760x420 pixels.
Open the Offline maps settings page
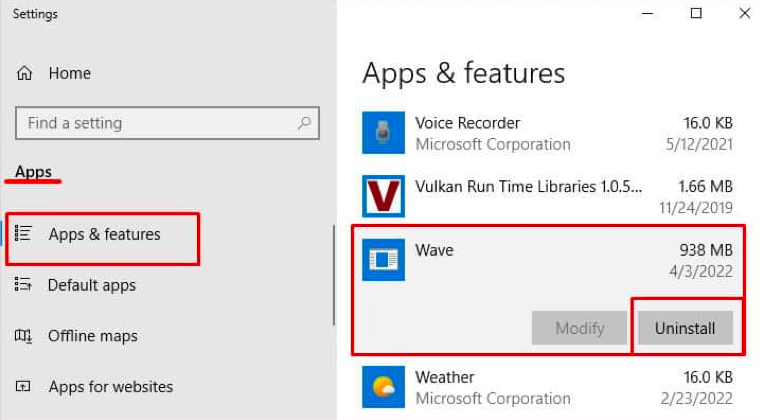pos(92,336)
